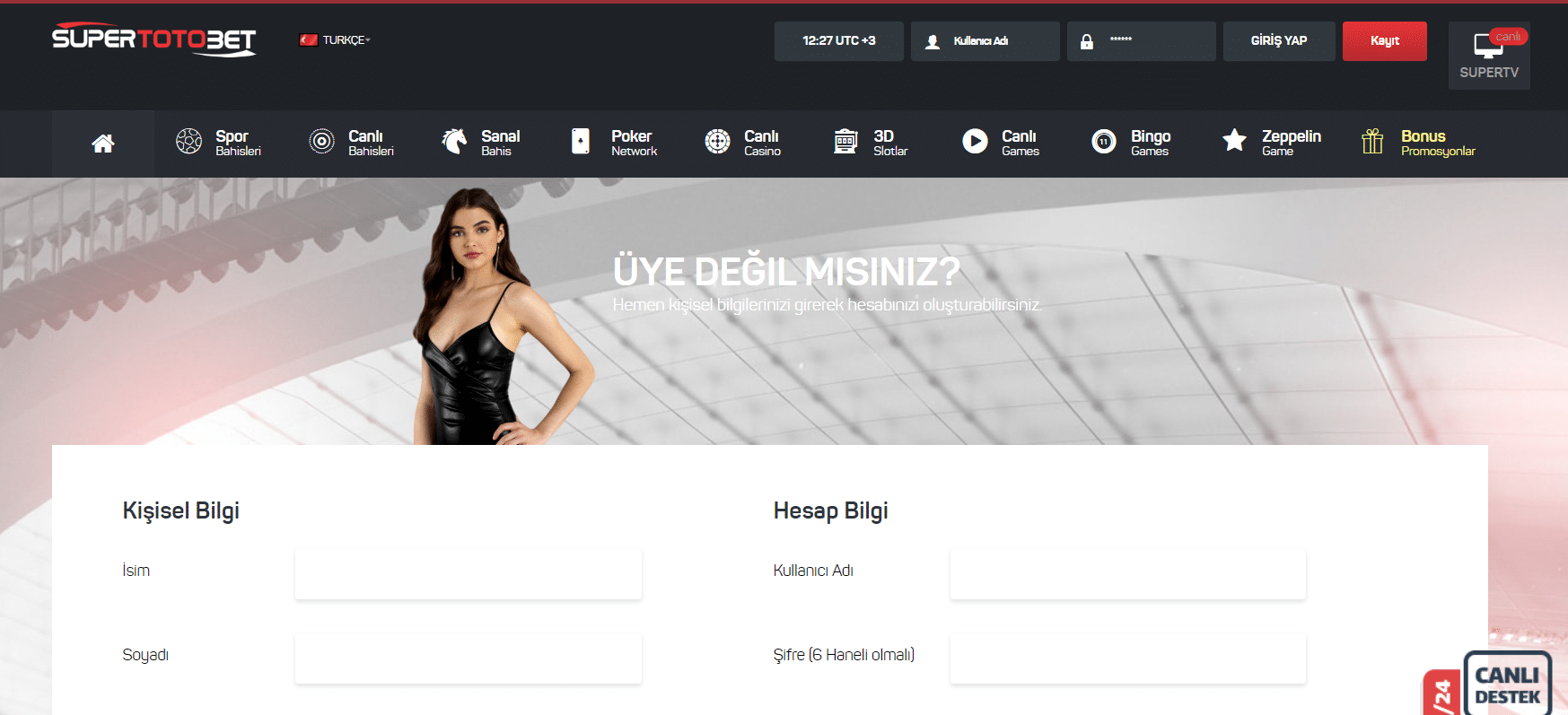Viewport: 1568px width, 715px height.
Task: Open Poker Network card icon
Action: pyautogui.click(x=581, y=142)
